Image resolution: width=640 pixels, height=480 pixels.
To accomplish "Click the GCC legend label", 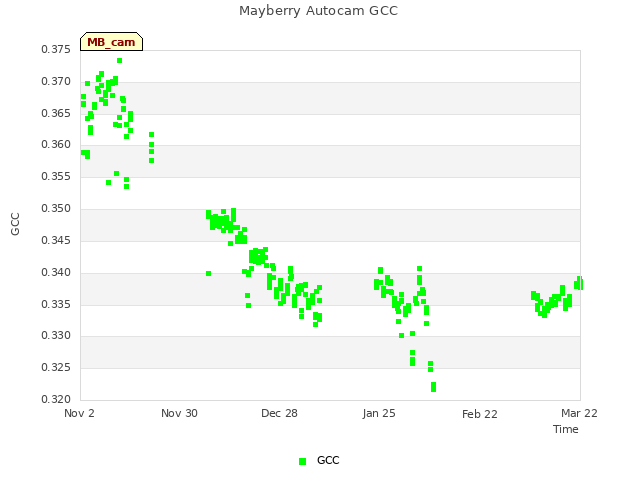I will pos(328,460).
